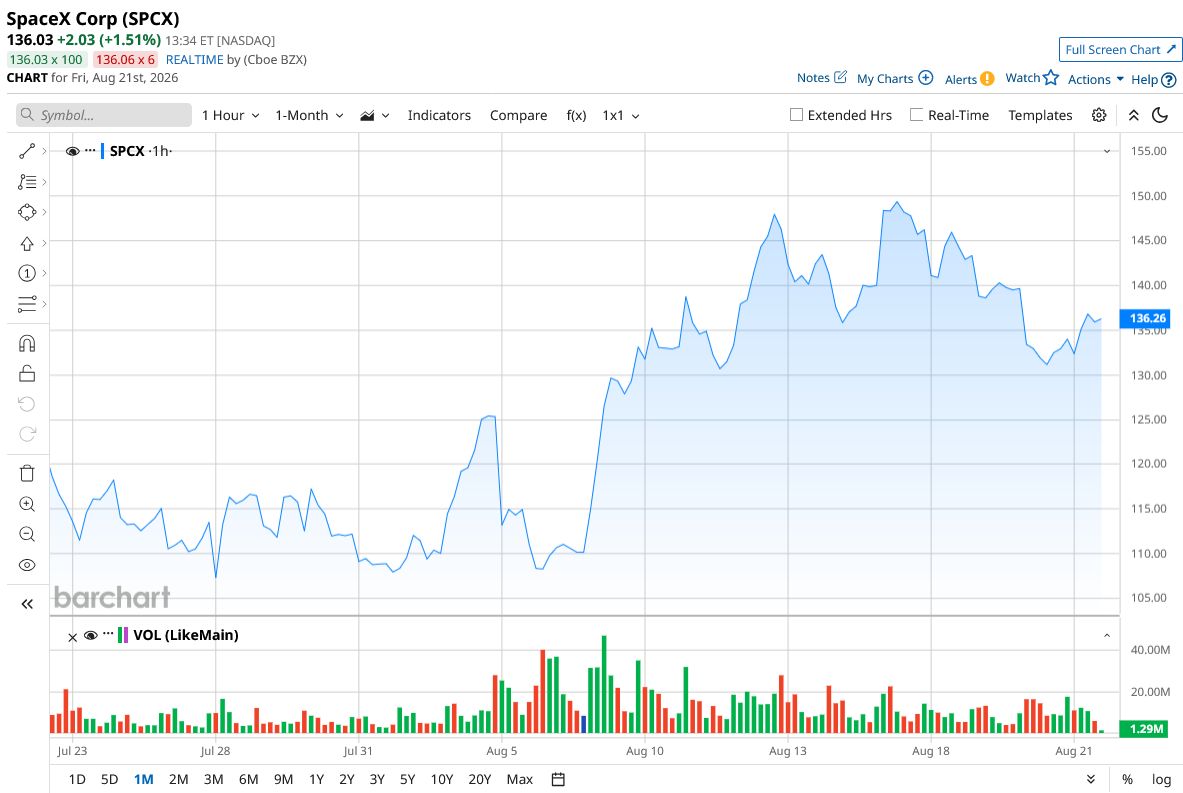Click the 1.29M volume value label
Image resolution: width=1183 pixels, height=793 pixels.
click(x=1145, y=729)
